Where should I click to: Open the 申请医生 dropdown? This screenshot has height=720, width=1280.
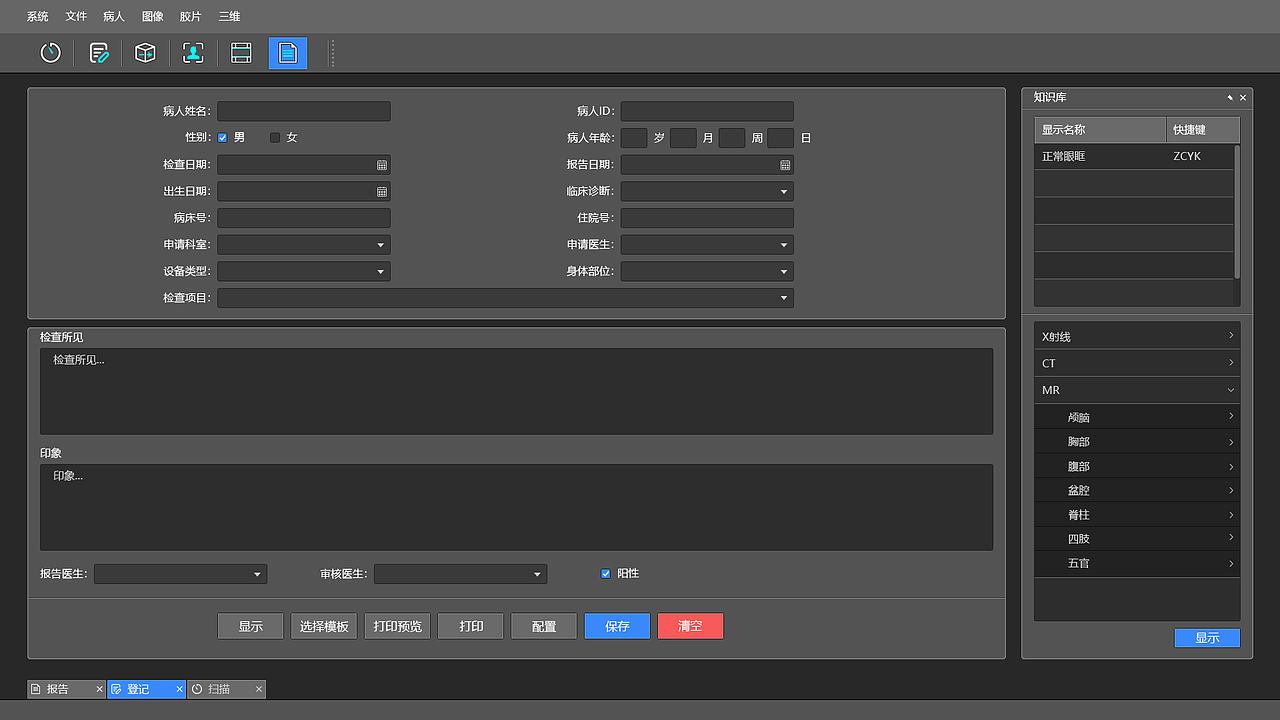coord(707,244)
